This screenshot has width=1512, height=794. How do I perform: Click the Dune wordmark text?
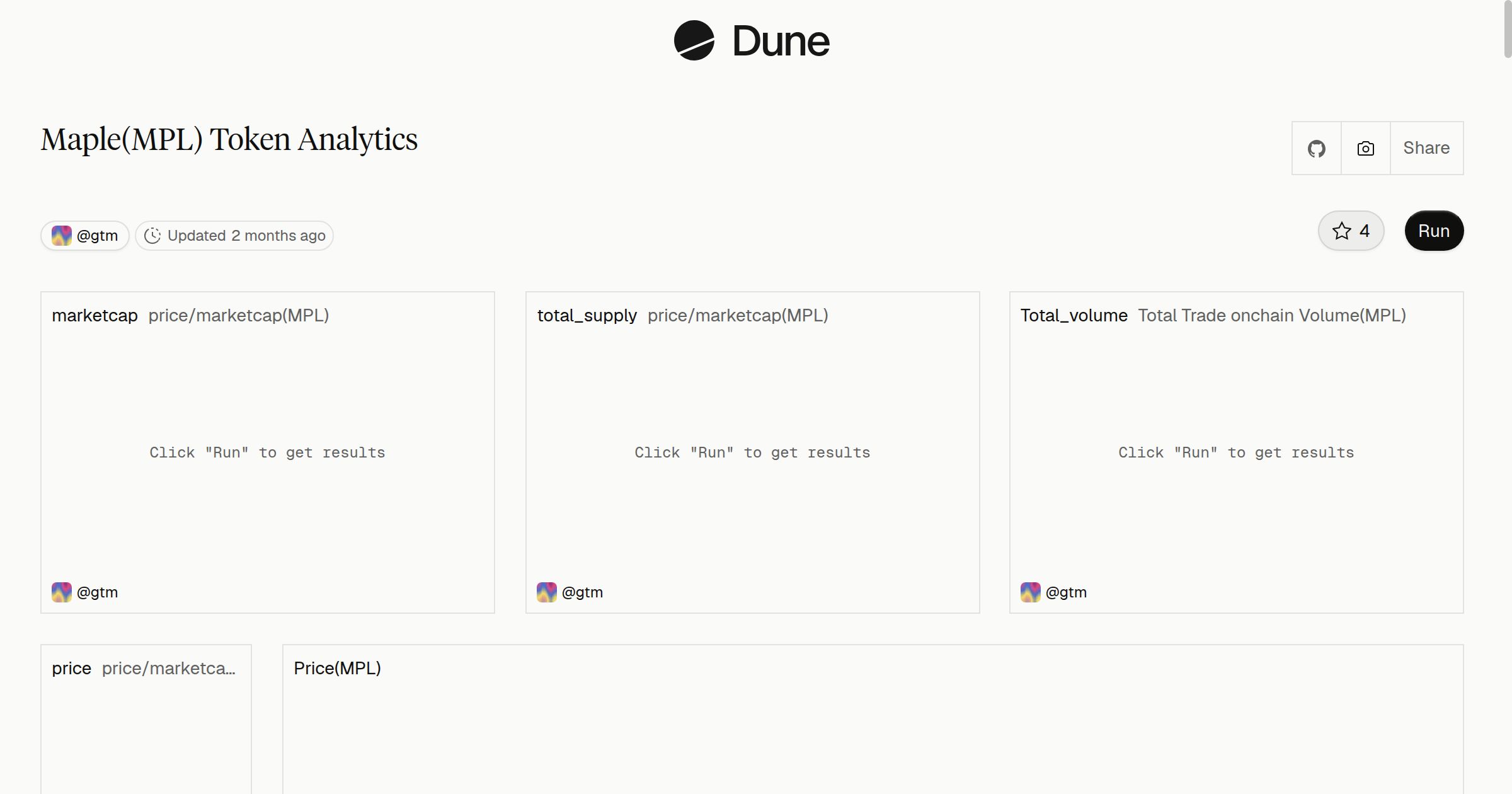pyautogui.click(x=781, y=41)
